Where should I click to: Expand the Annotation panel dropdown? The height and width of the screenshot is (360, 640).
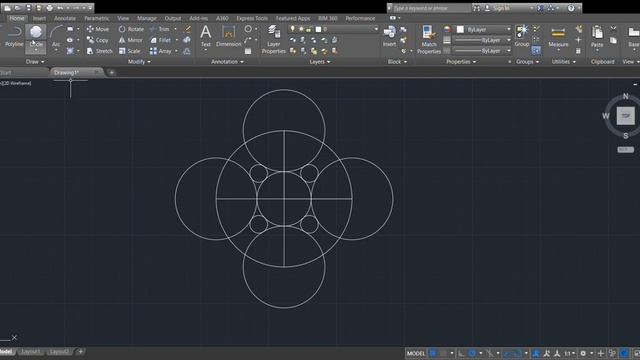[227, 62]
